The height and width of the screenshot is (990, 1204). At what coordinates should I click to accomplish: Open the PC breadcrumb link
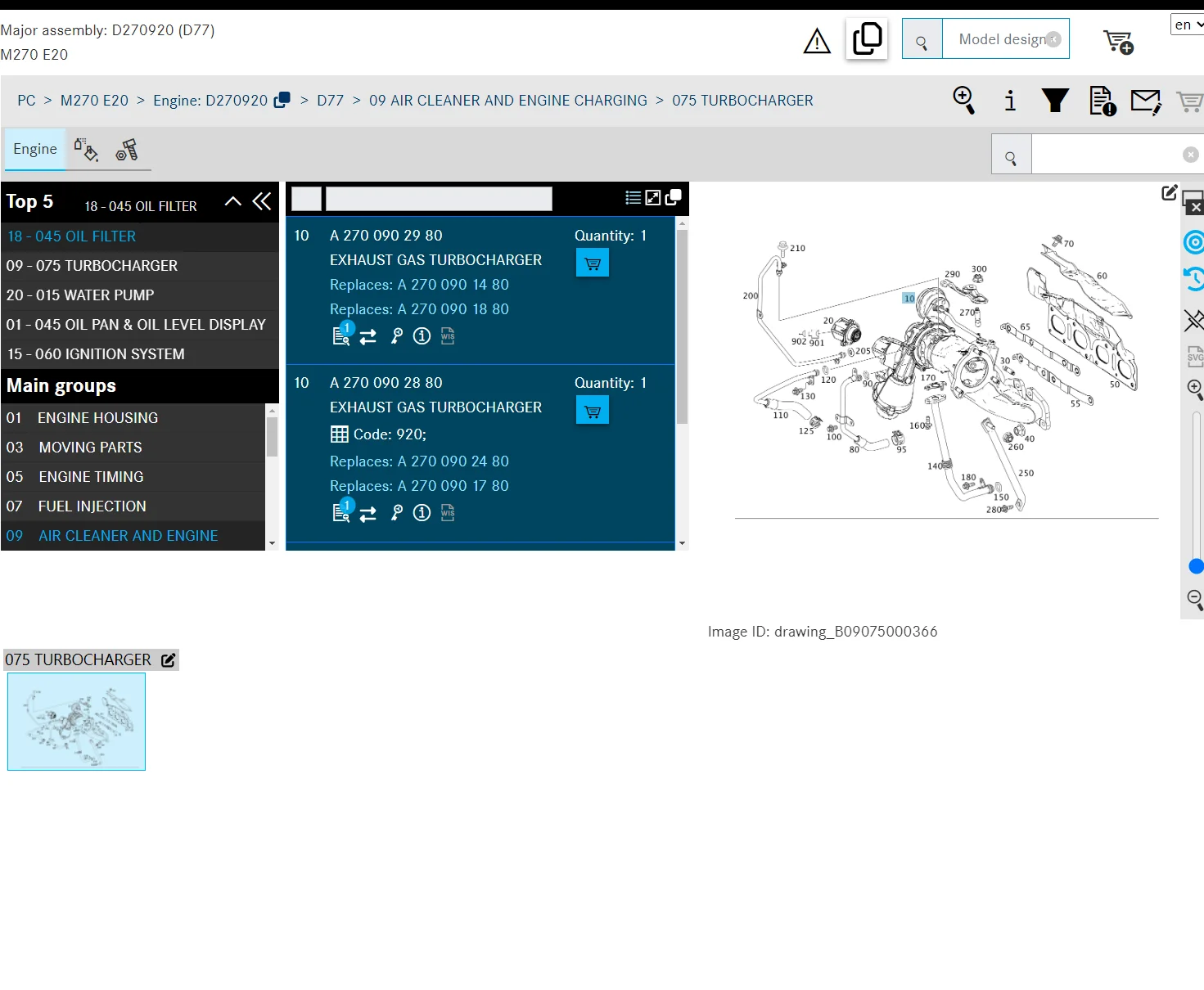click(26, 101)
